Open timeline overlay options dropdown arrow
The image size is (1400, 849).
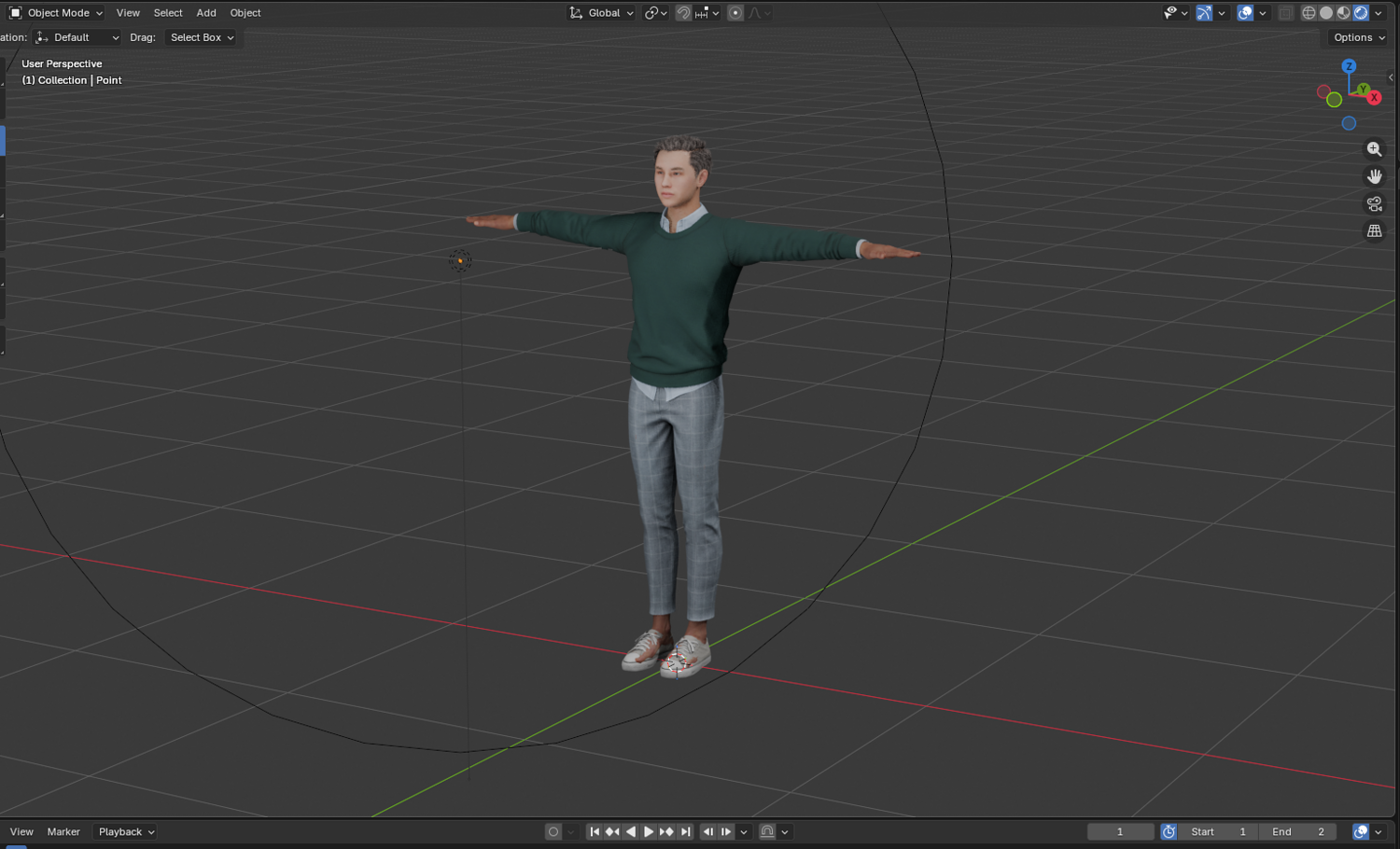[x=1379, y=831]
